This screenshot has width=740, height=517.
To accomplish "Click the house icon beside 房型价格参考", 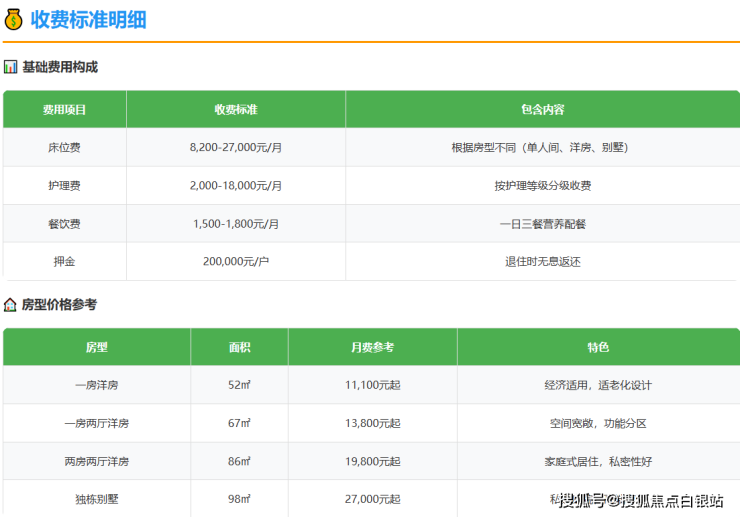I will click(x=10, y=305).
